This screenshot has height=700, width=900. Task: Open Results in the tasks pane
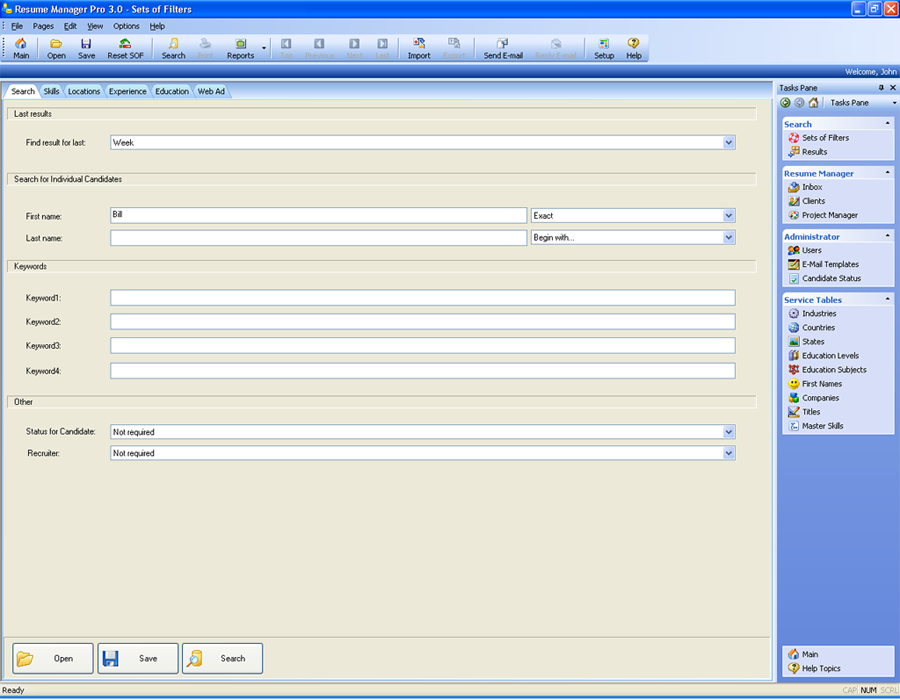(808, 151)
